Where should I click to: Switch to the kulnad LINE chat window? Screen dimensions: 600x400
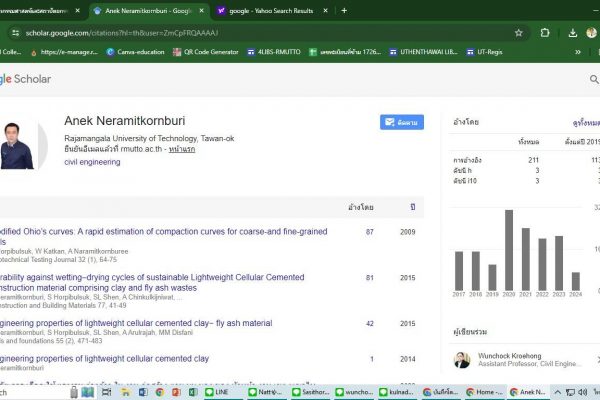398,392
